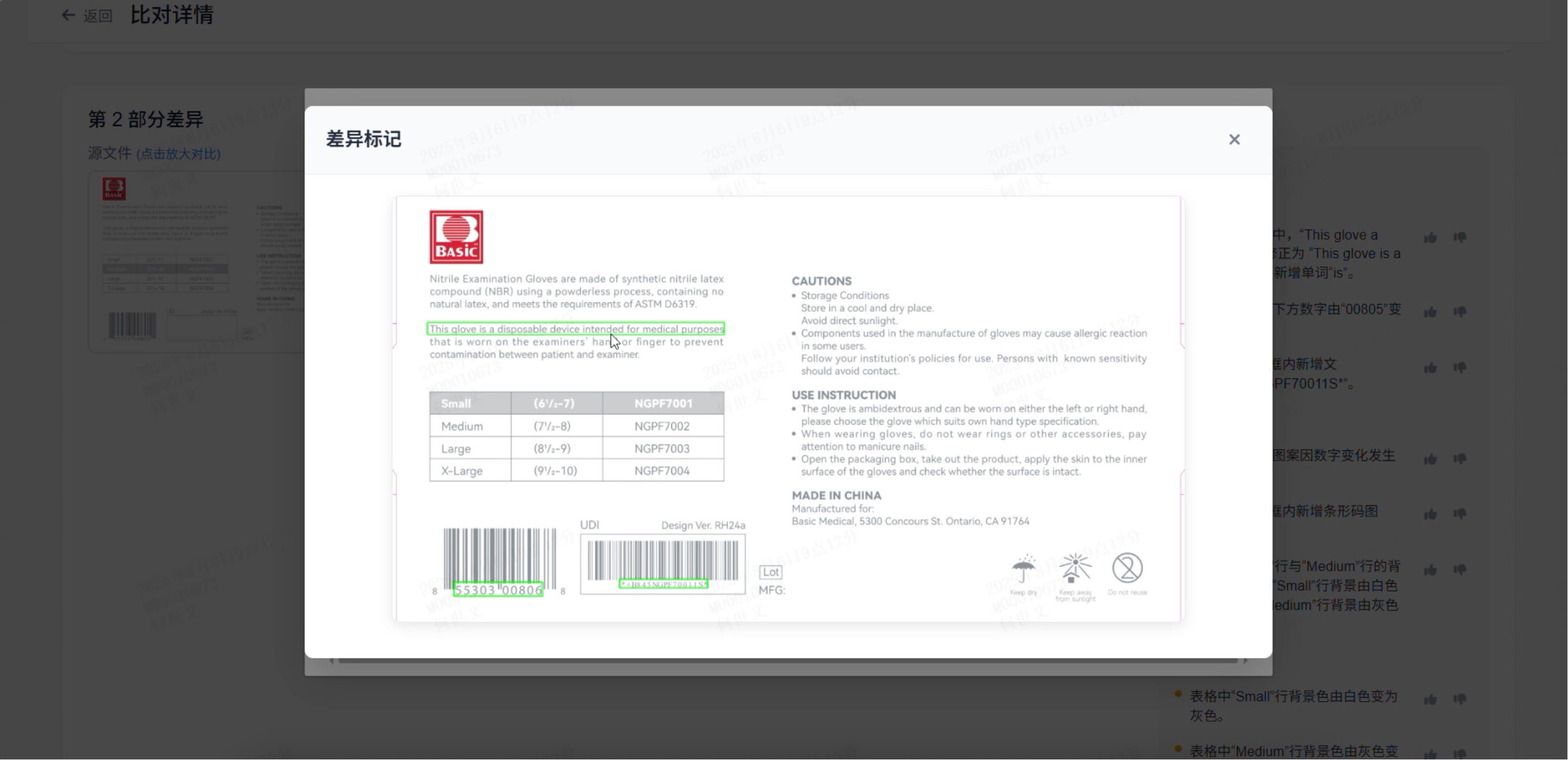The width and height of the screenshot is (1568, 760).
Task: Click the NGPF7003 table cell
Action: tap(664, 448)
